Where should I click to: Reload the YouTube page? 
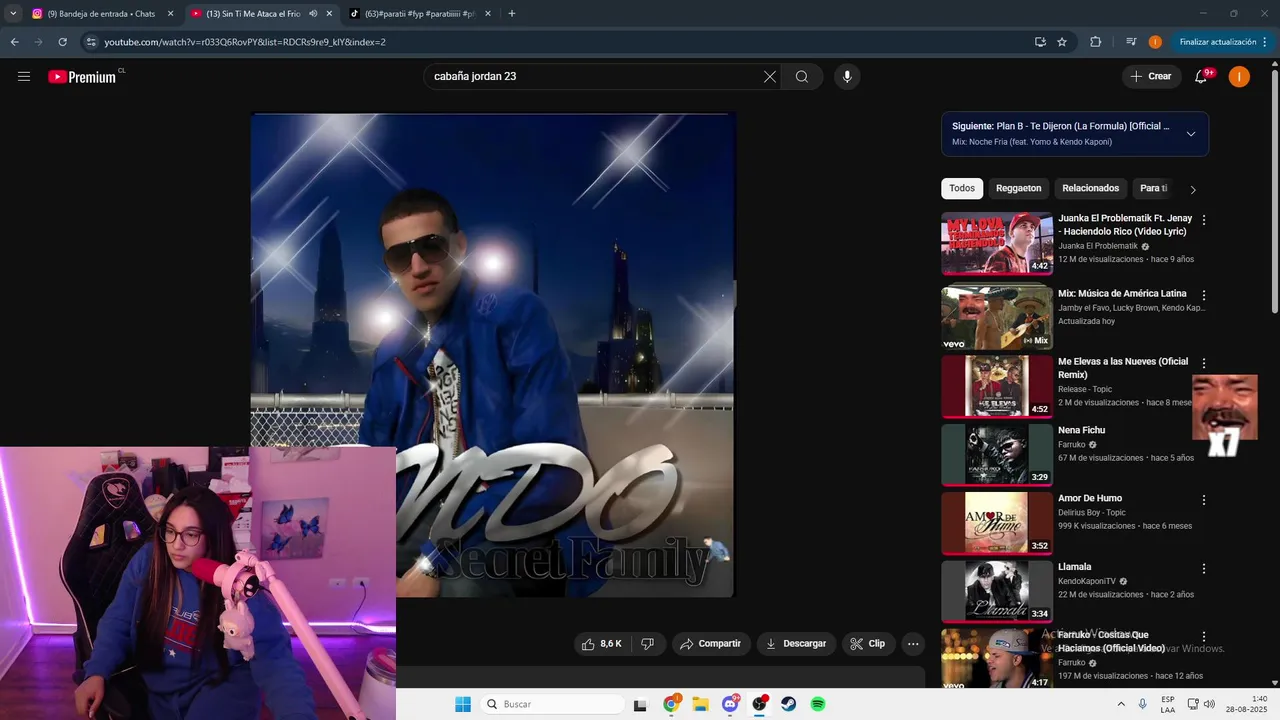point(62,42)
